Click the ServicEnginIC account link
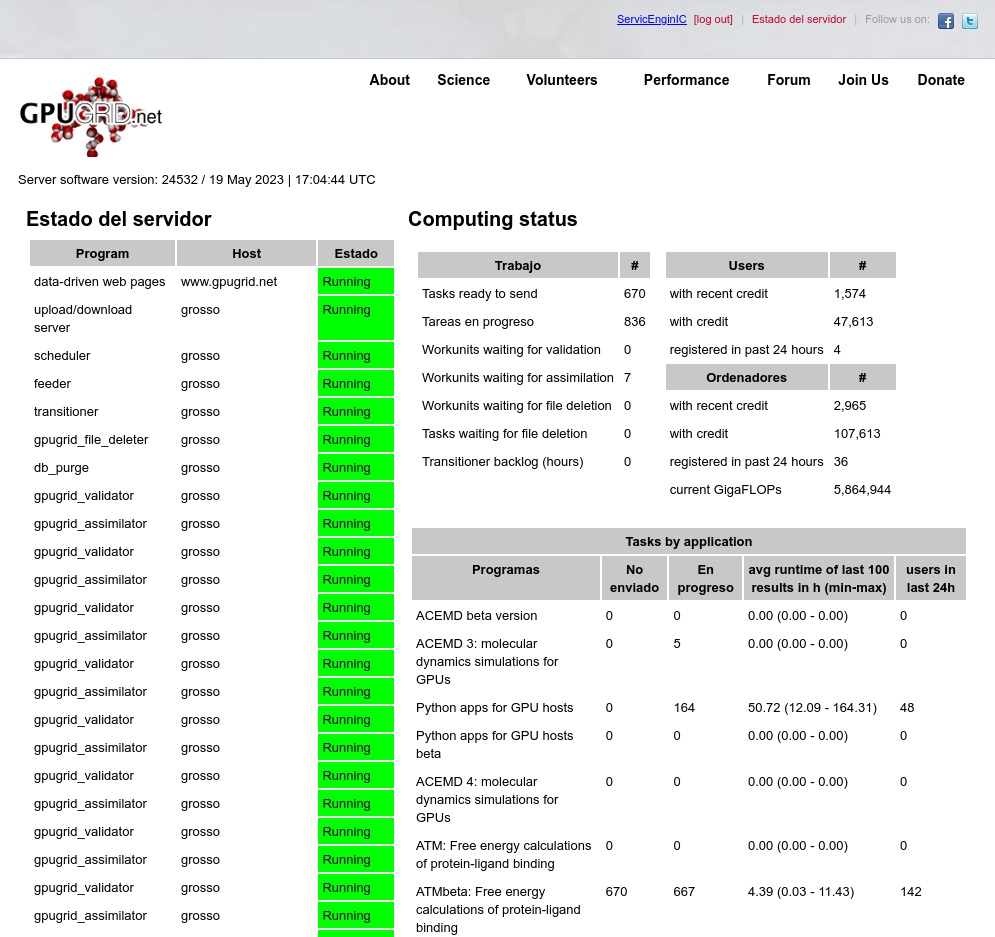 [651, 20]
